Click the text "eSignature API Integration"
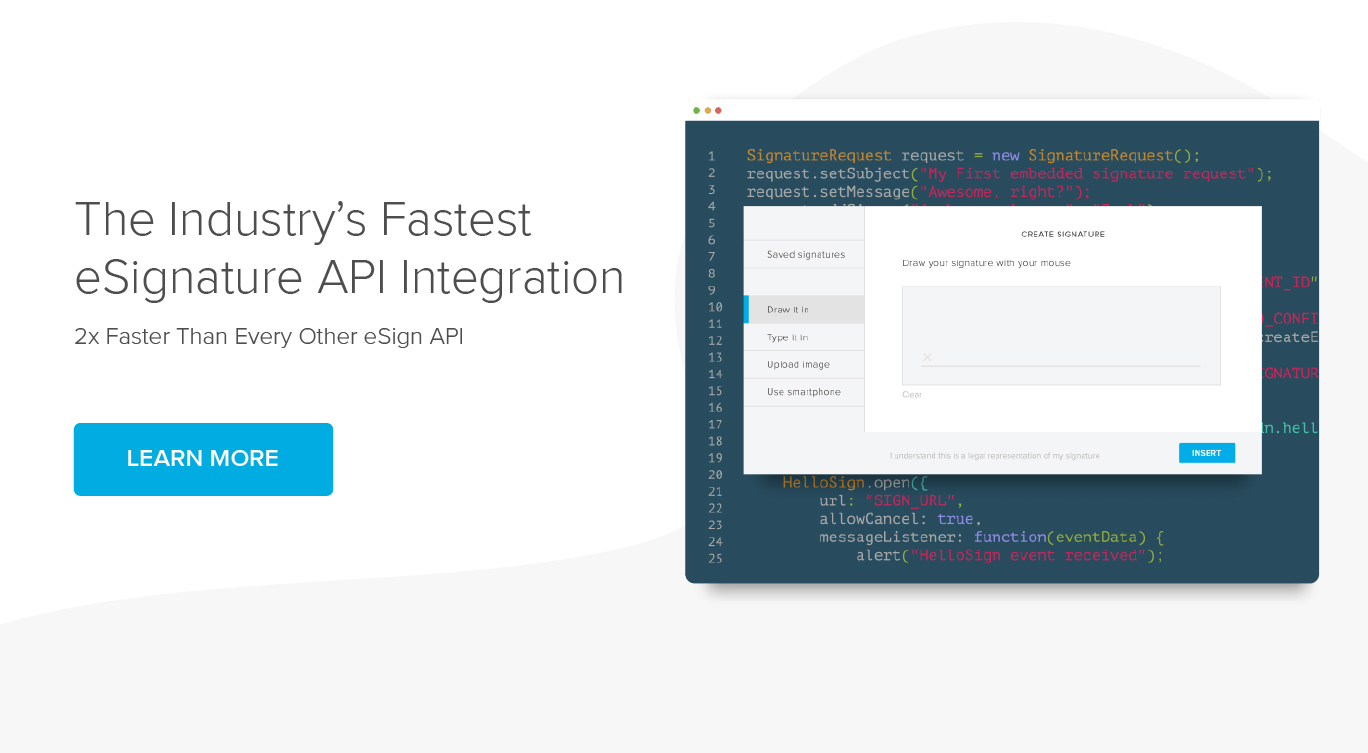Screen dimensions: 1368x753 pos(349,278)
